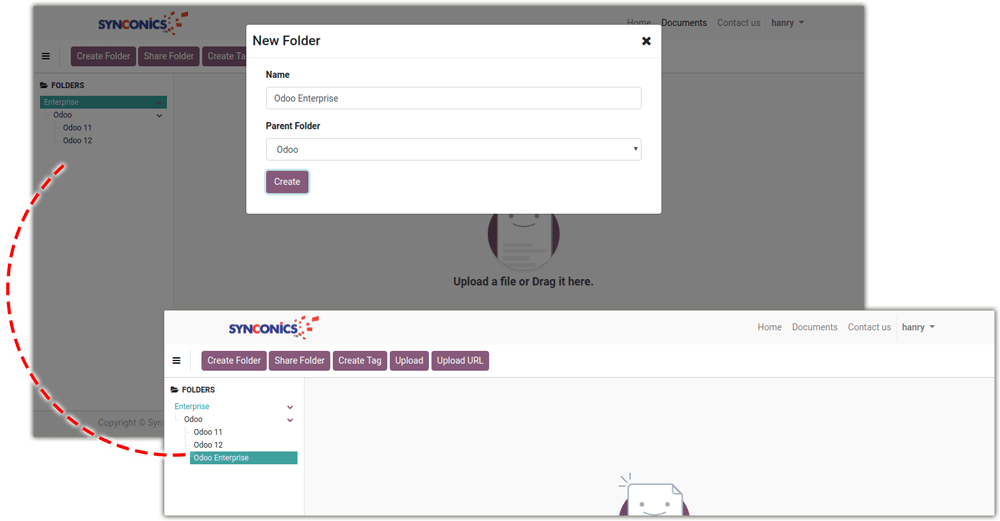The width and height of the screenshot is (1000, 521).
Task: Open the Parent Folder dropdown
Action: pyautogui.click(x=453, y=150)
